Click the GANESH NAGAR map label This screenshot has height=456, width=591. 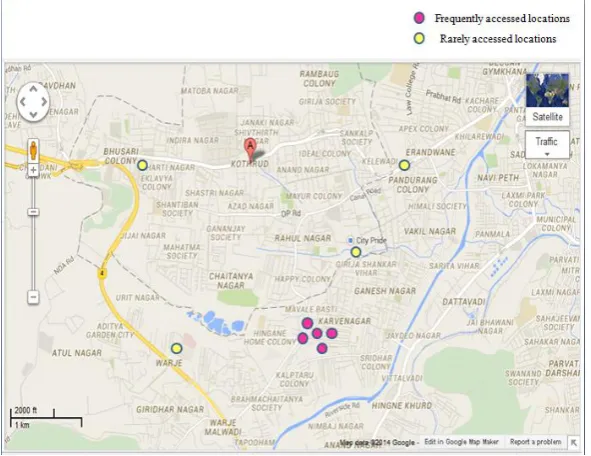(385, 291)
